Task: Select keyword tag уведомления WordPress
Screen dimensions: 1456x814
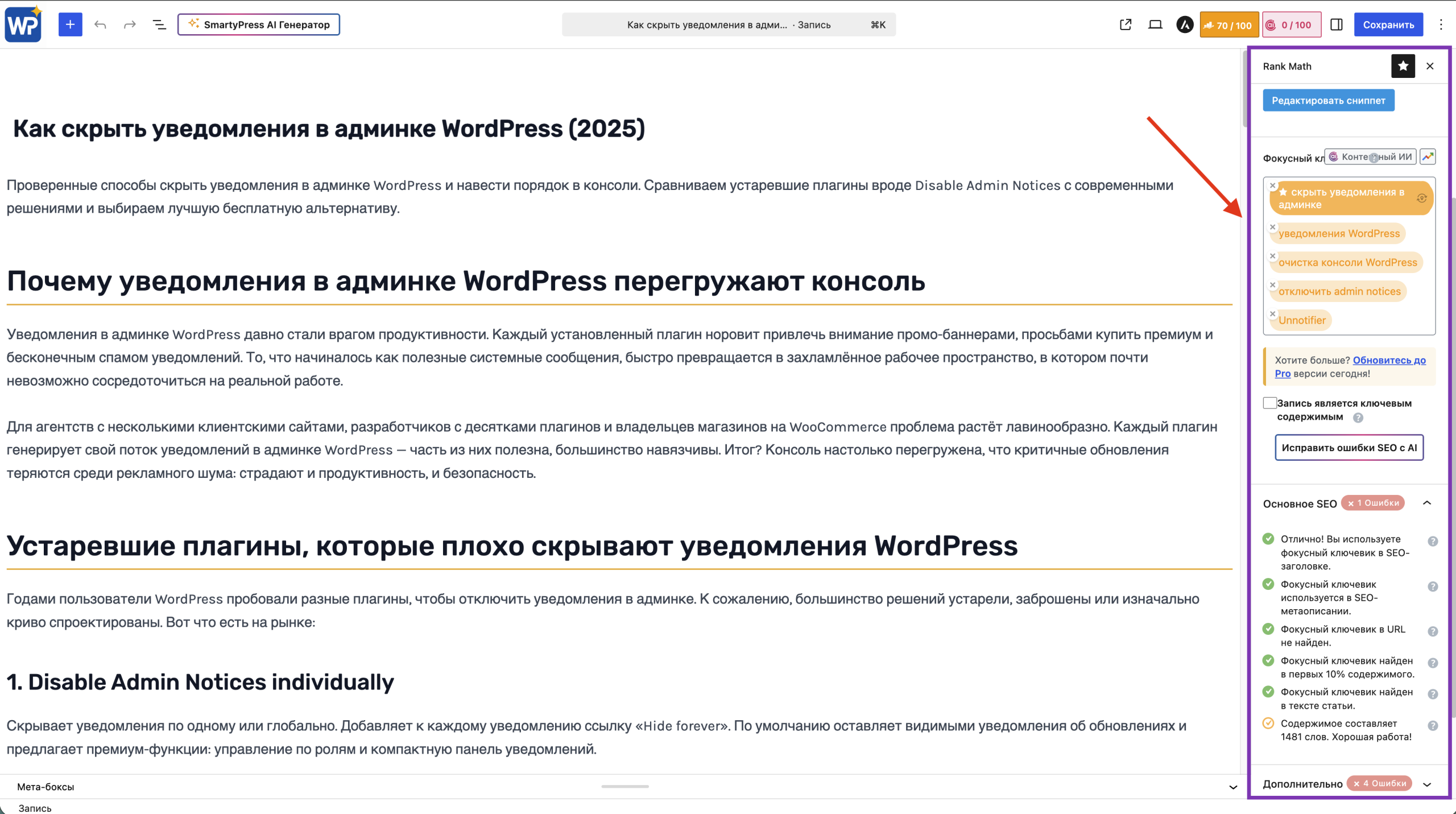Action: (1339, 233)
